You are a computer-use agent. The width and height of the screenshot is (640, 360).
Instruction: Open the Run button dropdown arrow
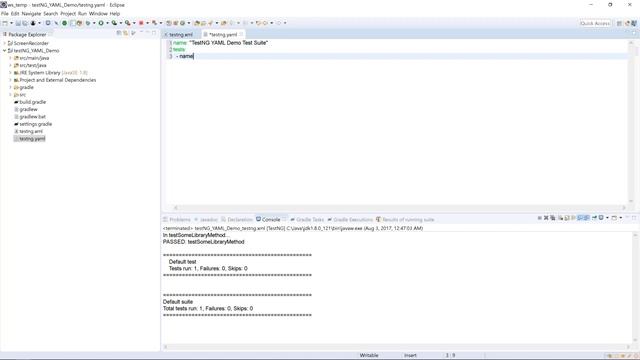click(107, 23)
